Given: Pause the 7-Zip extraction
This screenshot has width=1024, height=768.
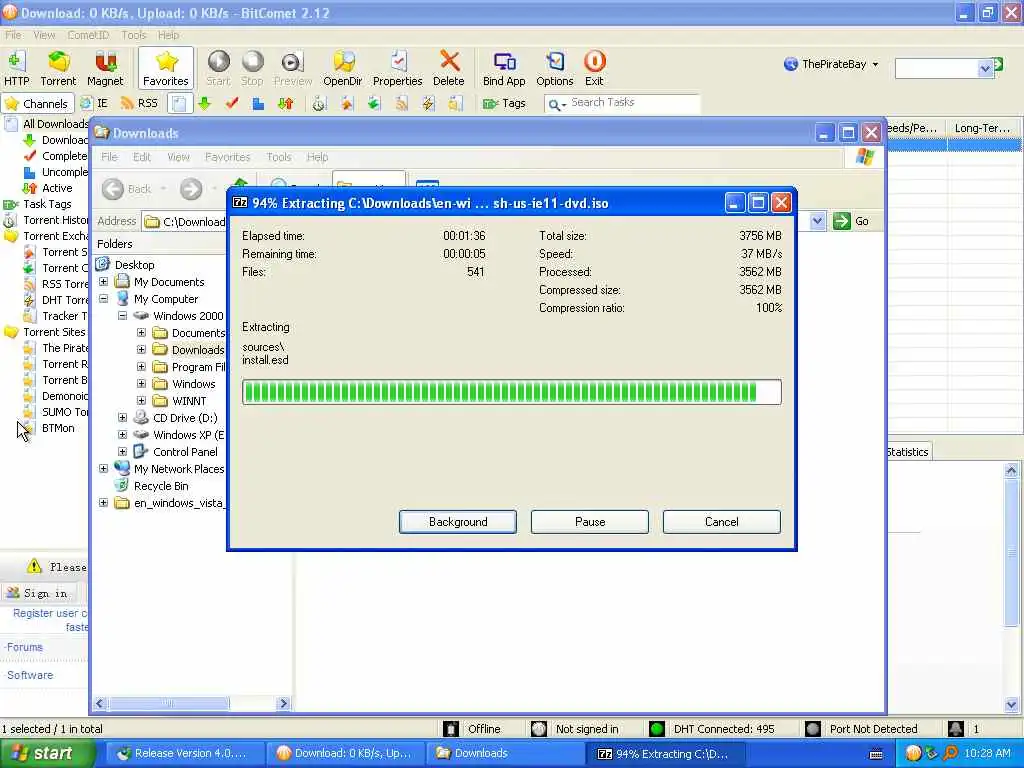Looking at the screenshot, I should click(590, 522).
